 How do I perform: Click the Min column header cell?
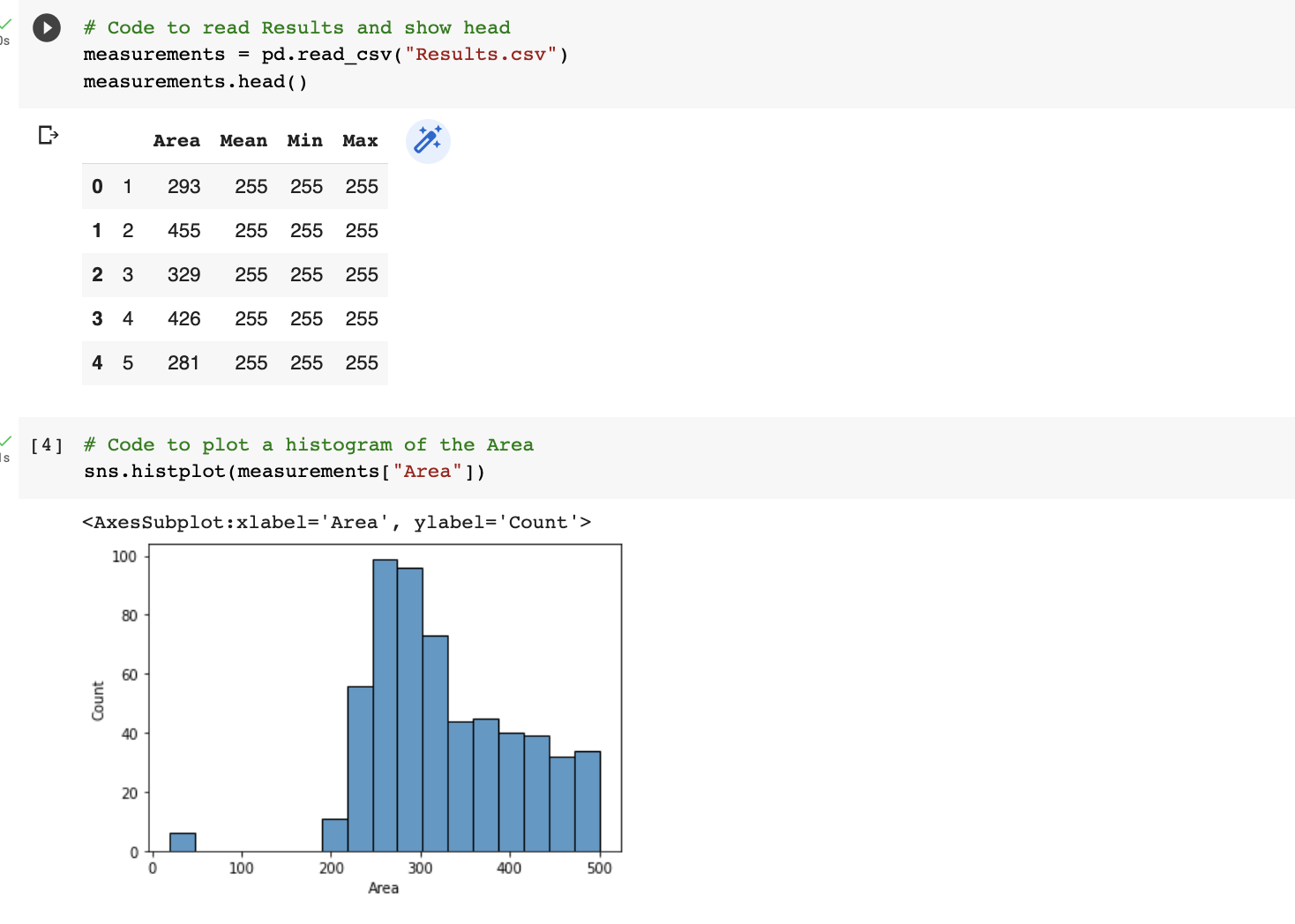304,140
